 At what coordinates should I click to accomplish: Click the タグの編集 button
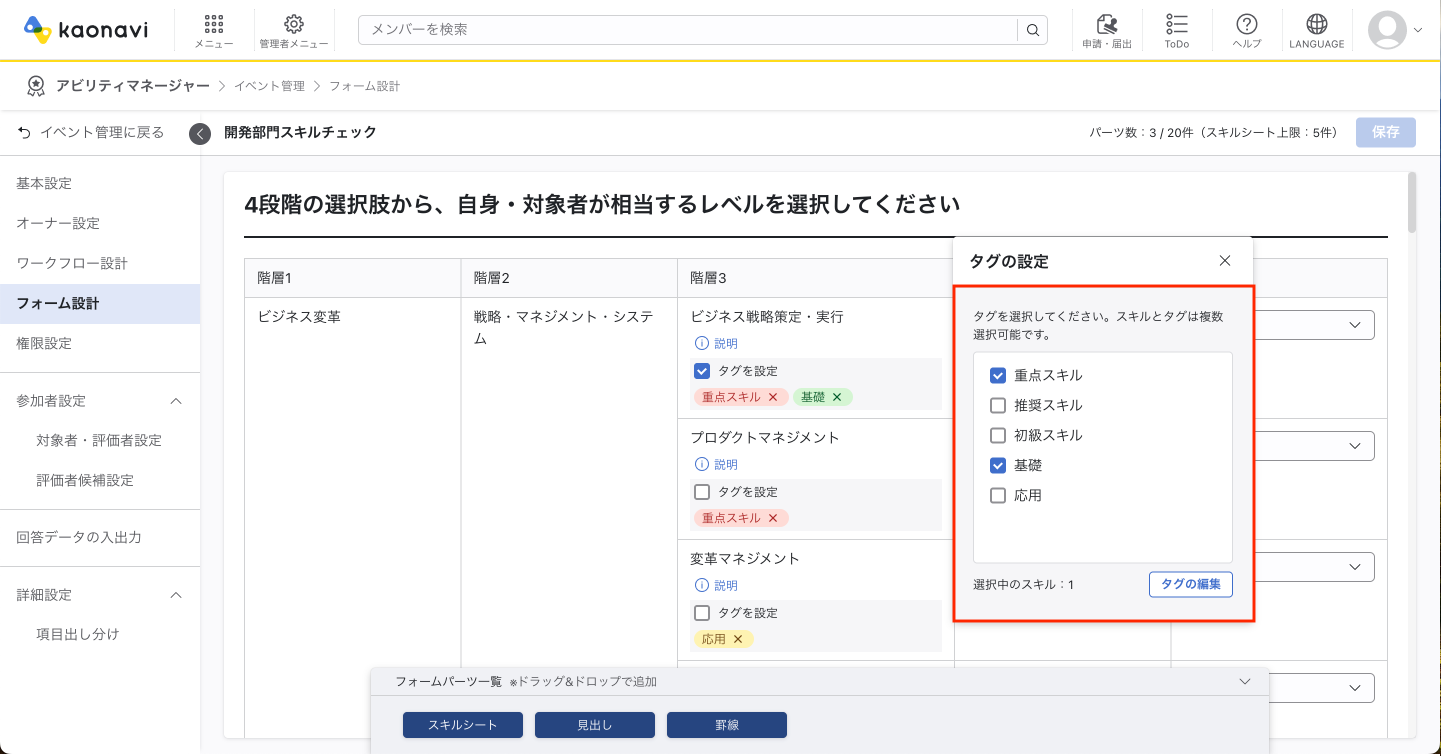pos(1190,584)
